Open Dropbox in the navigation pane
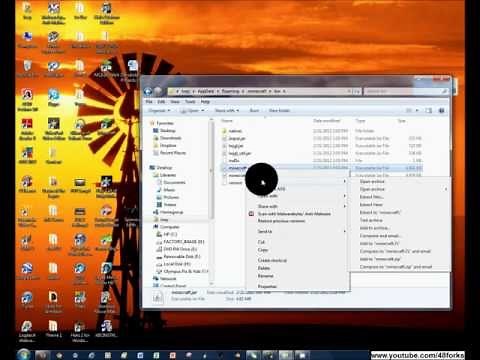The width and height of the screenshot is (480, 360). click(x=168, y=146)
